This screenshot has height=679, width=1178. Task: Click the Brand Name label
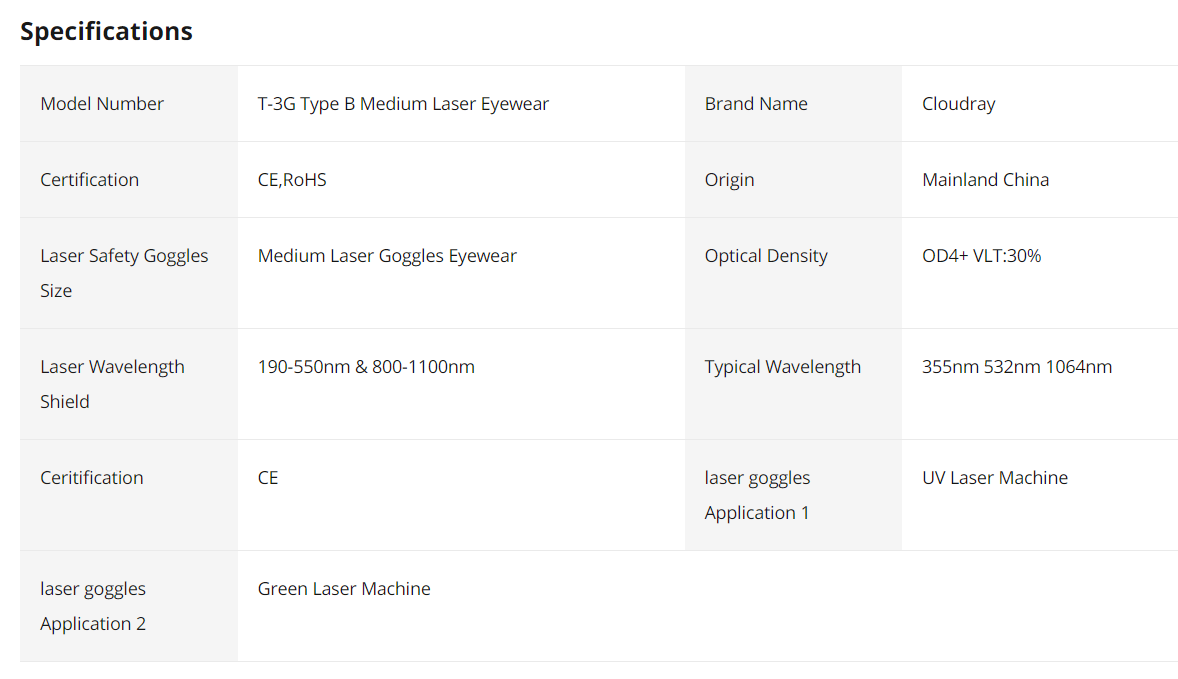[x=756, y=104]
